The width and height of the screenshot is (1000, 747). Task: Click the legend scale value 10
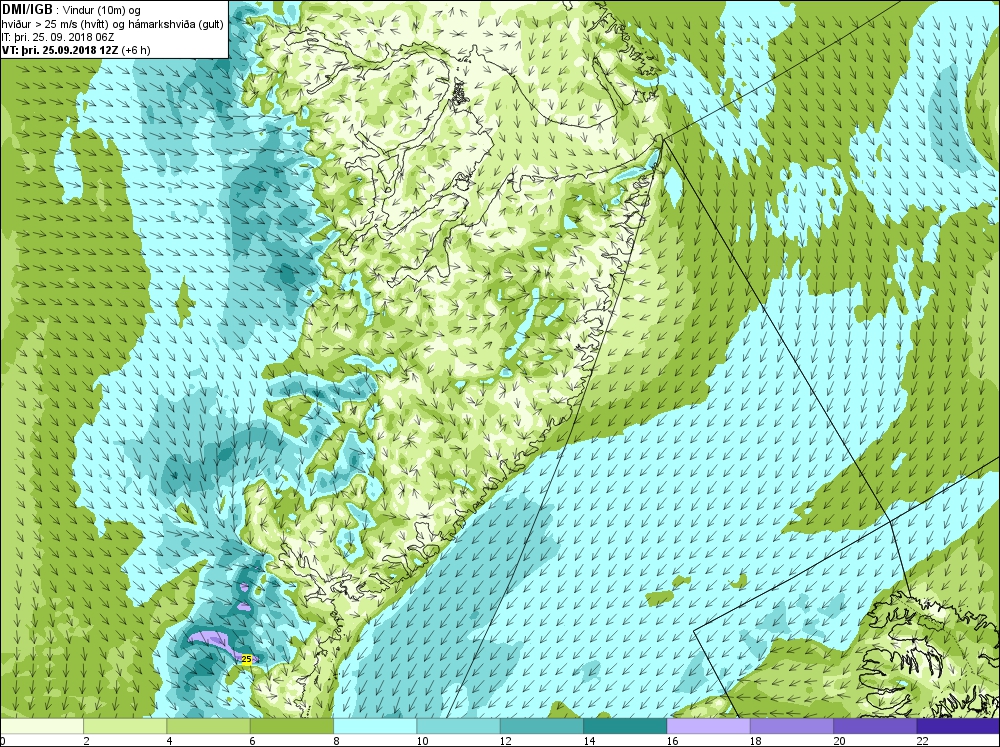pos(422,741)
